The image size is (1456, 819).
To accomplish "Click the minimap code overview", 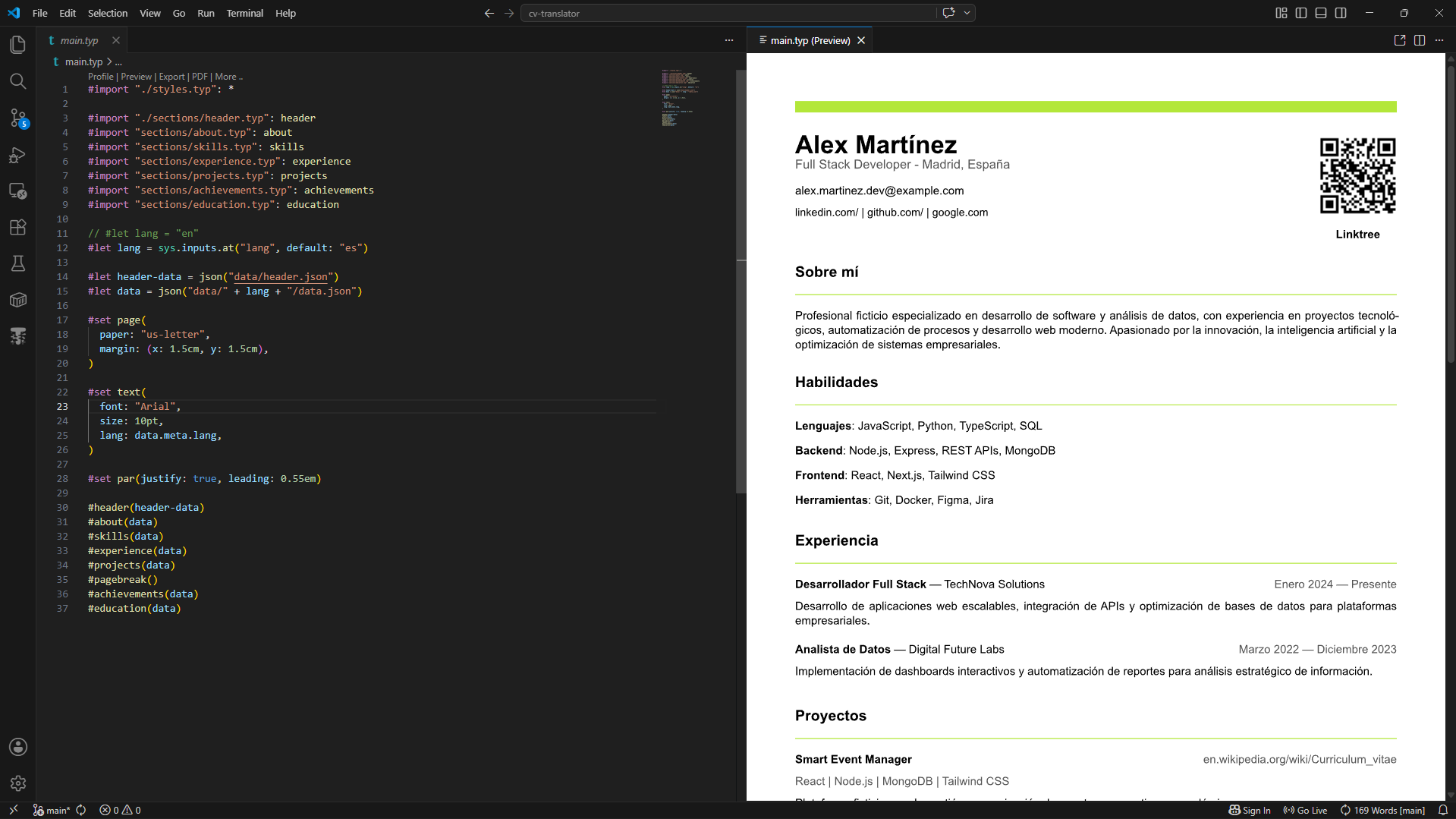I will (680, 98).
